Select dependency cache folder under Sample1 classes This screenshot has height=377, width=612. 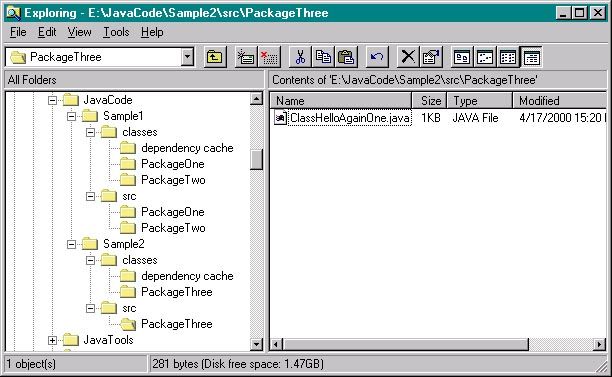(x=187, y=148)
